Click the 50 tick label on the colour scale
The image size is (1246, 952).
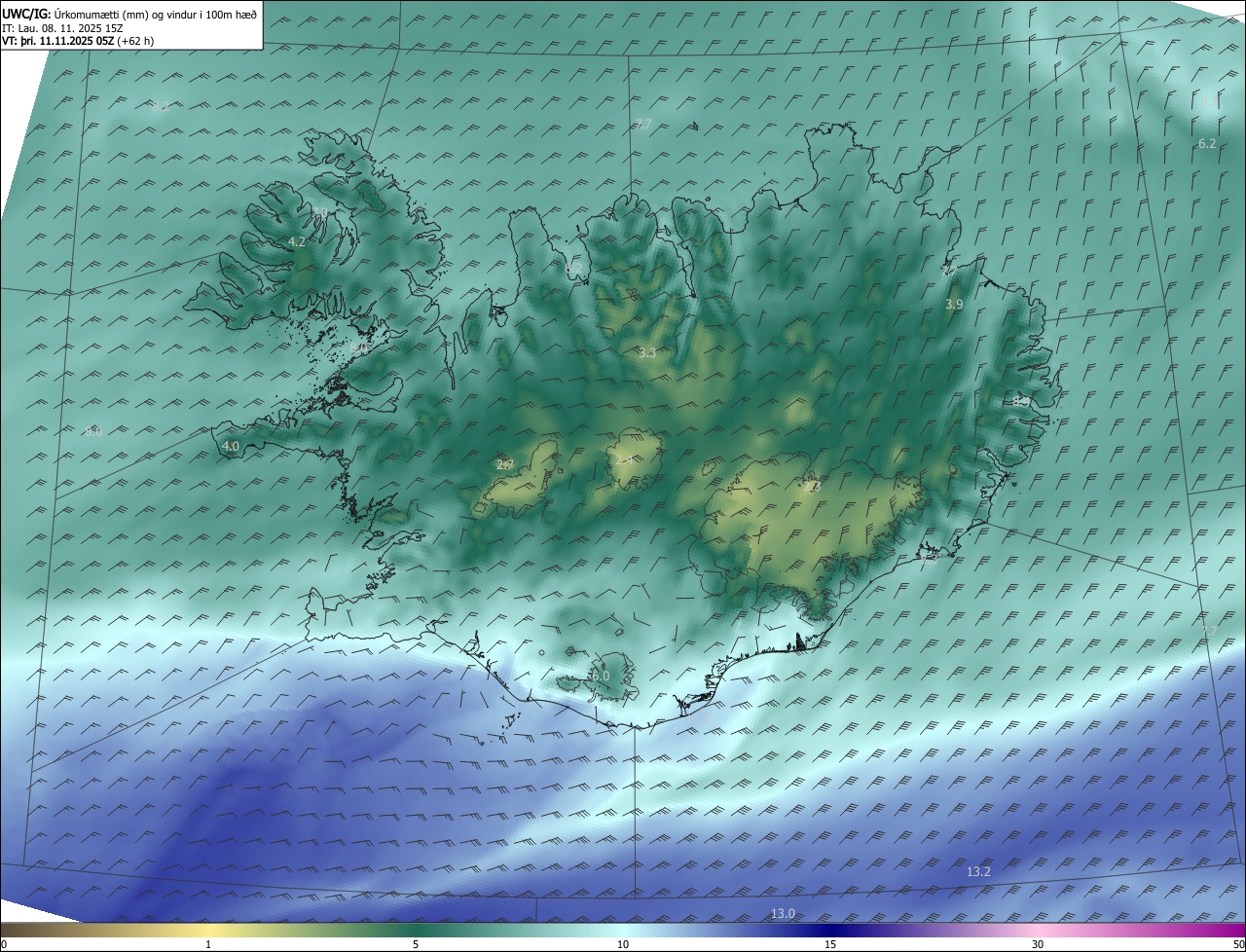click(x=1239, y=944)
